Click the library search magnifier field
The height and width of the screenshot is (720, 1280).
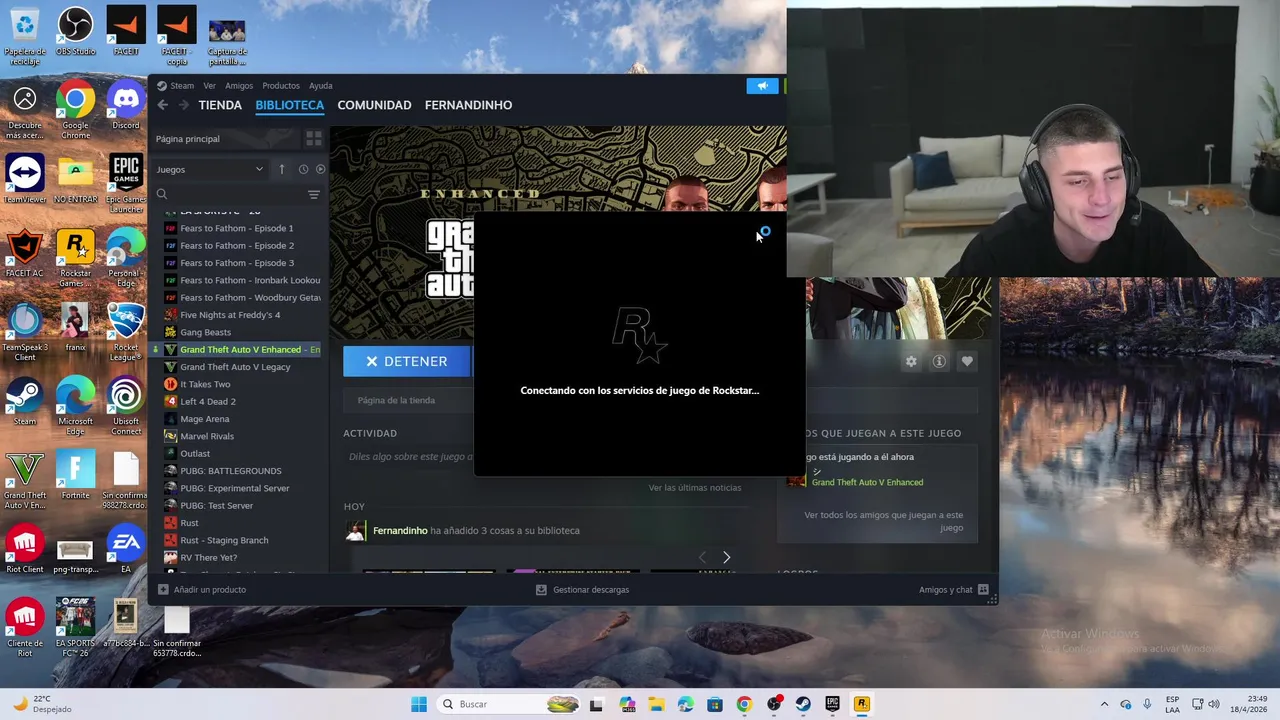tap(228, 194)
